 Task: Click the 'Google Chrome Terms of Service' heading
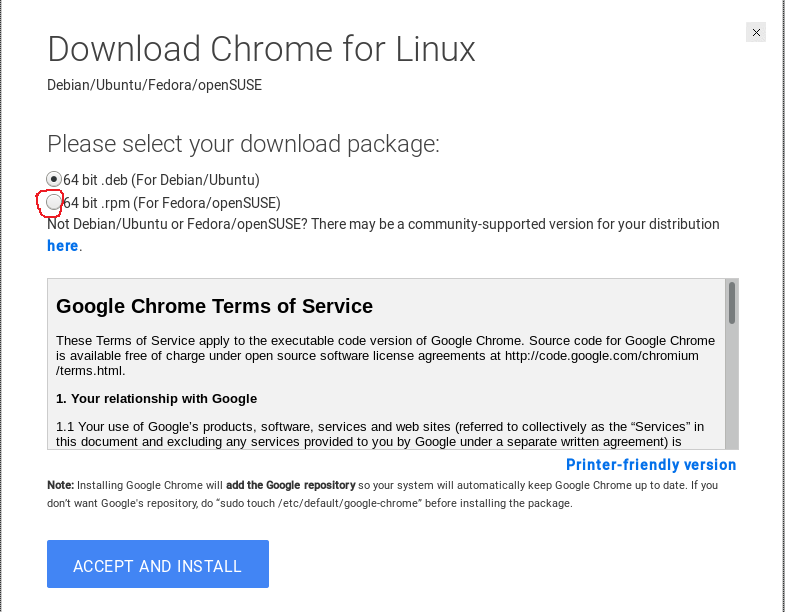[214, 306]
